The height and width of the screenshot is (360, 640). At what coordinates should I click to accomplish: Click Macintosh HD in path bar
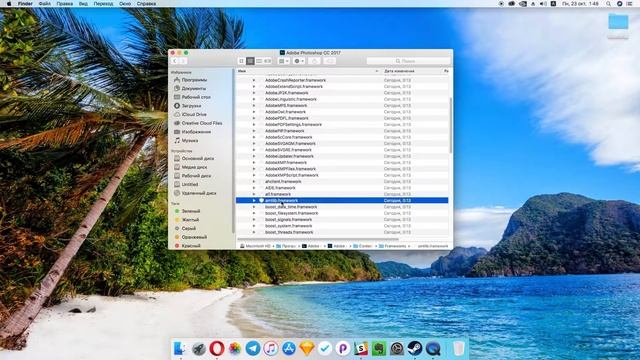pos(256,246)
